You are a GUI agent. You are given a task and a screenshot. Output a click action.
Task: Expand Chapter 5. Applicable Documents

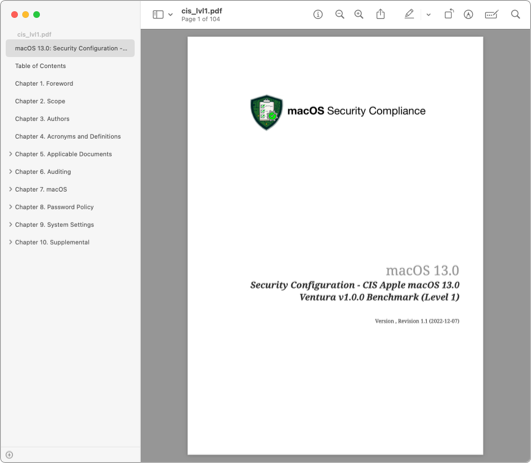[10, 154]
